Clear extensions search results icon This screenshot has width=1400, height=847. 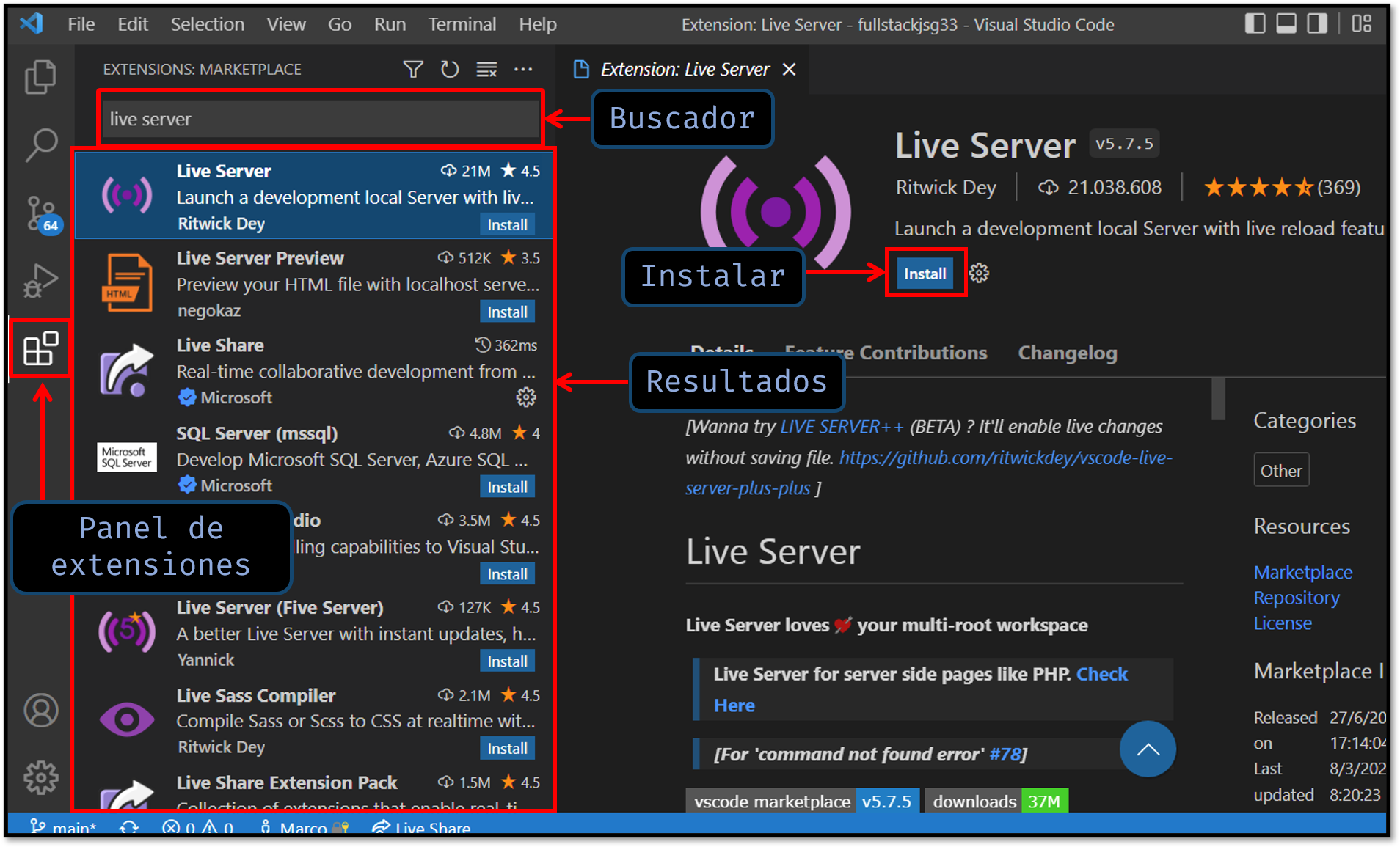pos(486,70)
